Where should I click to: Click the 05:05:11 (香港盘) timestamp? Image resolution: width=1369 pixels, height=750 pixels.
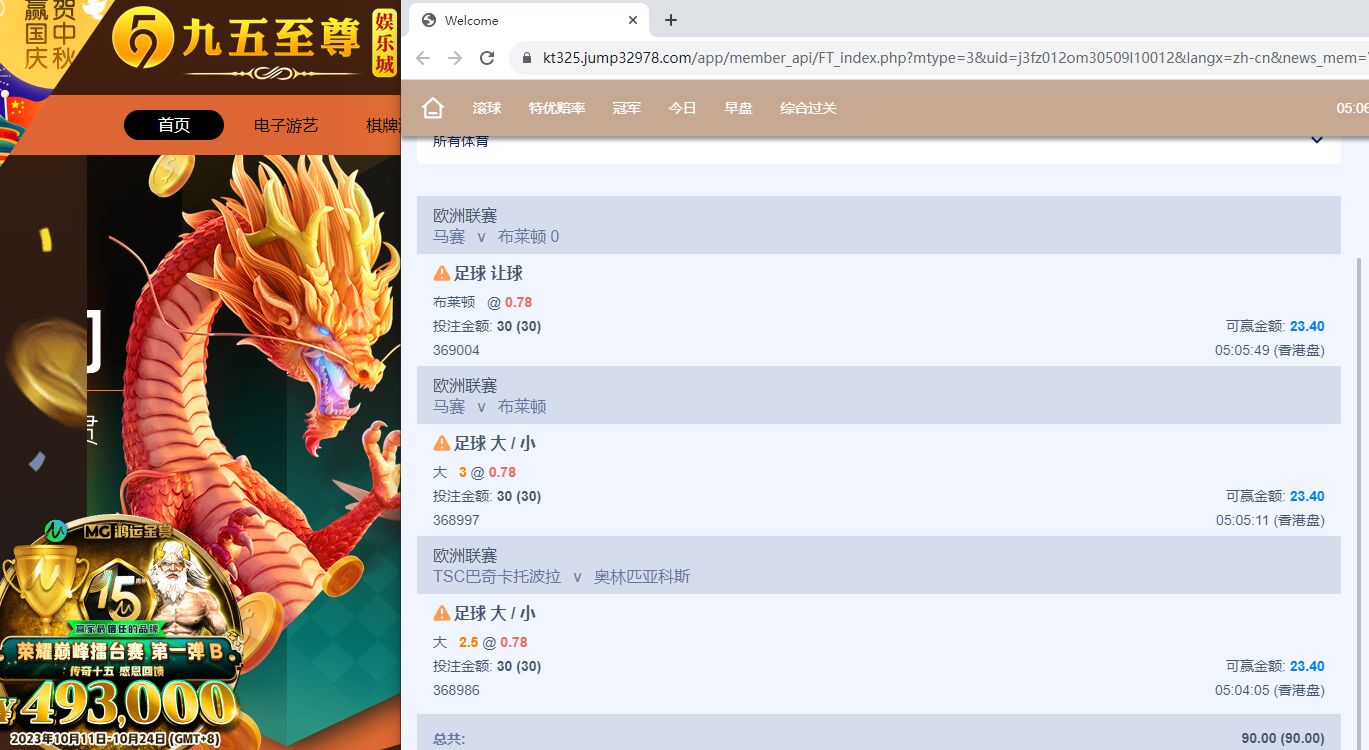click(x=1270, y=521)
